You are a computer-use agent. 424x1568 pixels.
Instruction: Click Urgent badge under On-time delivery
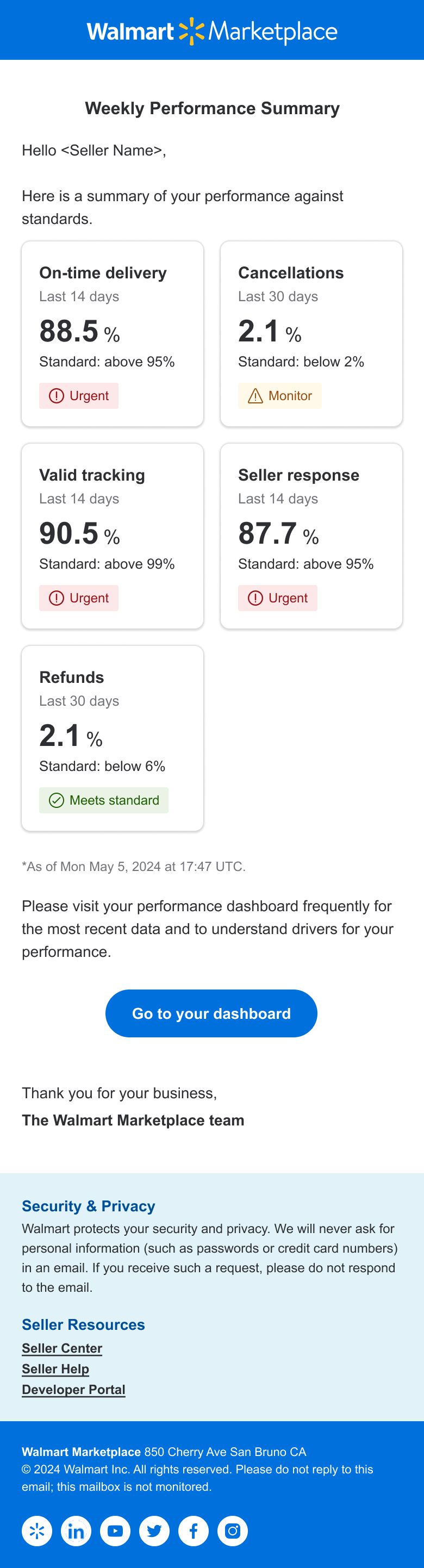[x=79, y=396]
